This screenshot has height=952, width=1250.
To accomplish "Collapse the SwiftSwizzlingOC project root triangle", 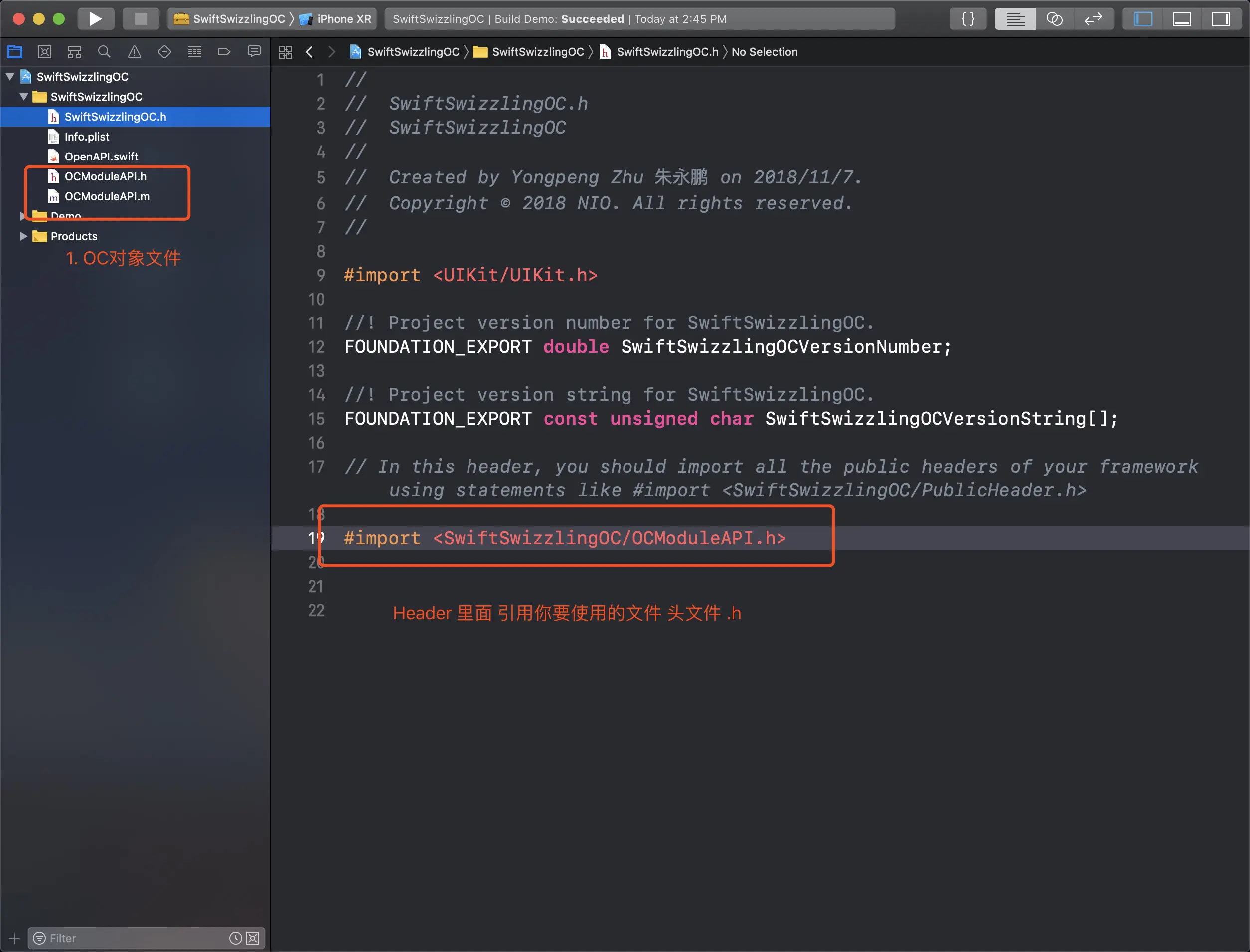I will click(10, 76).
